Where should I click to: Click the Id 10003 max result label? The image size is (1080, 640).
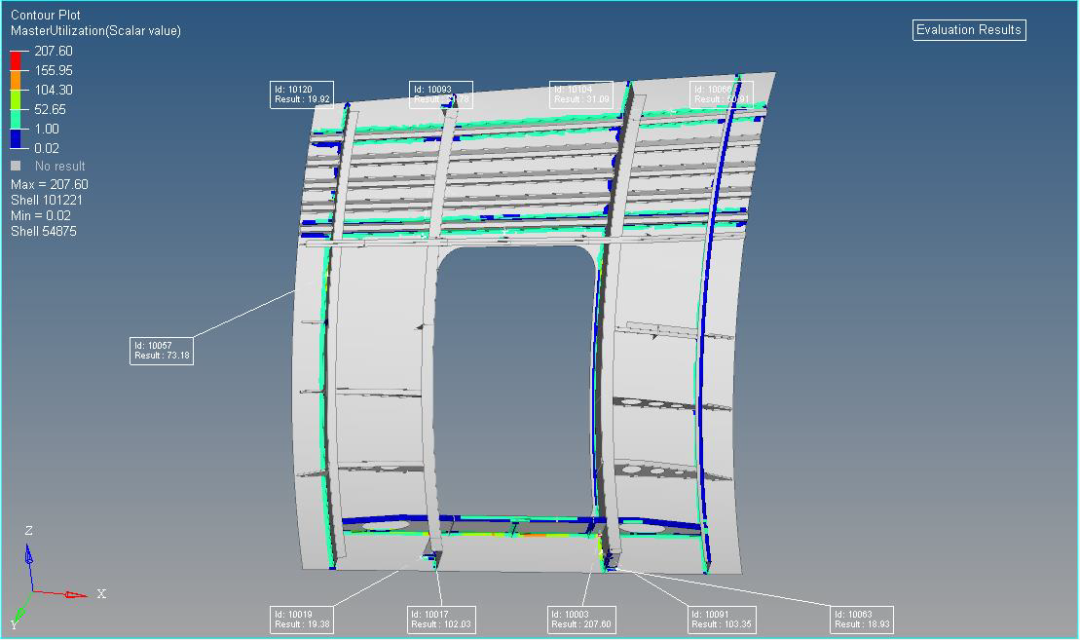[x=581, y=619]
